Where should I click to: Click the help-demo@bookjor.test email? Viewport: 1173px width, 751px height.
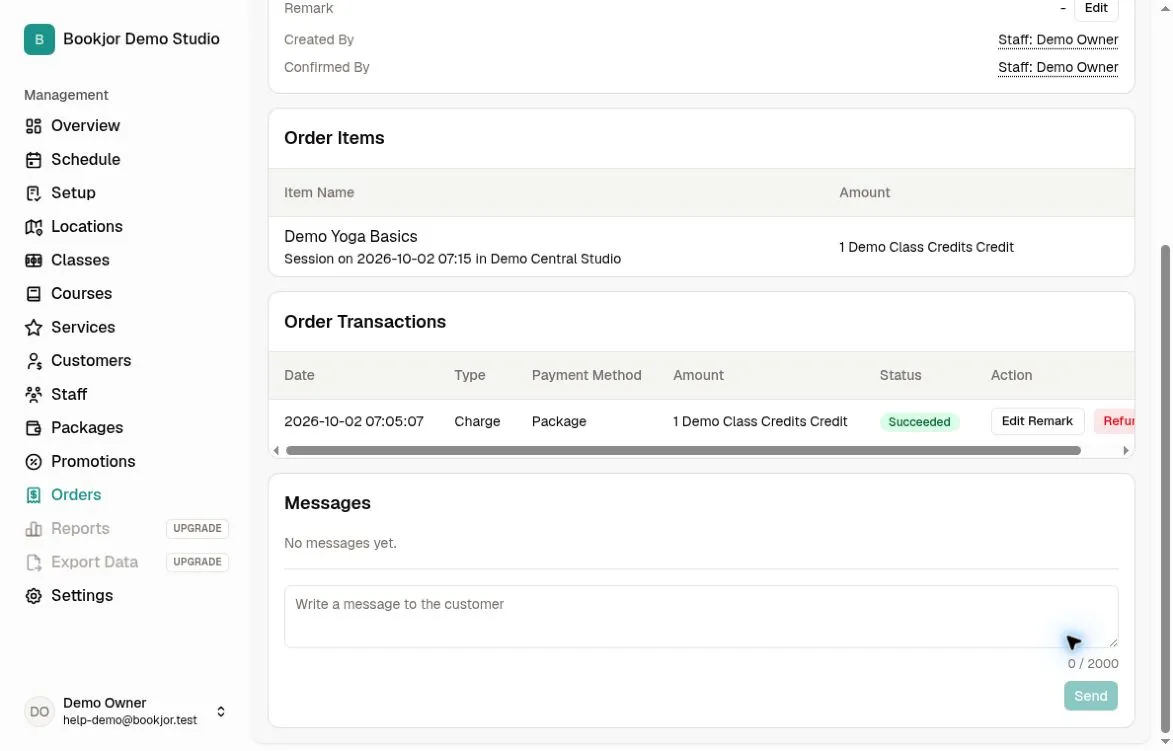pos(130,720)
